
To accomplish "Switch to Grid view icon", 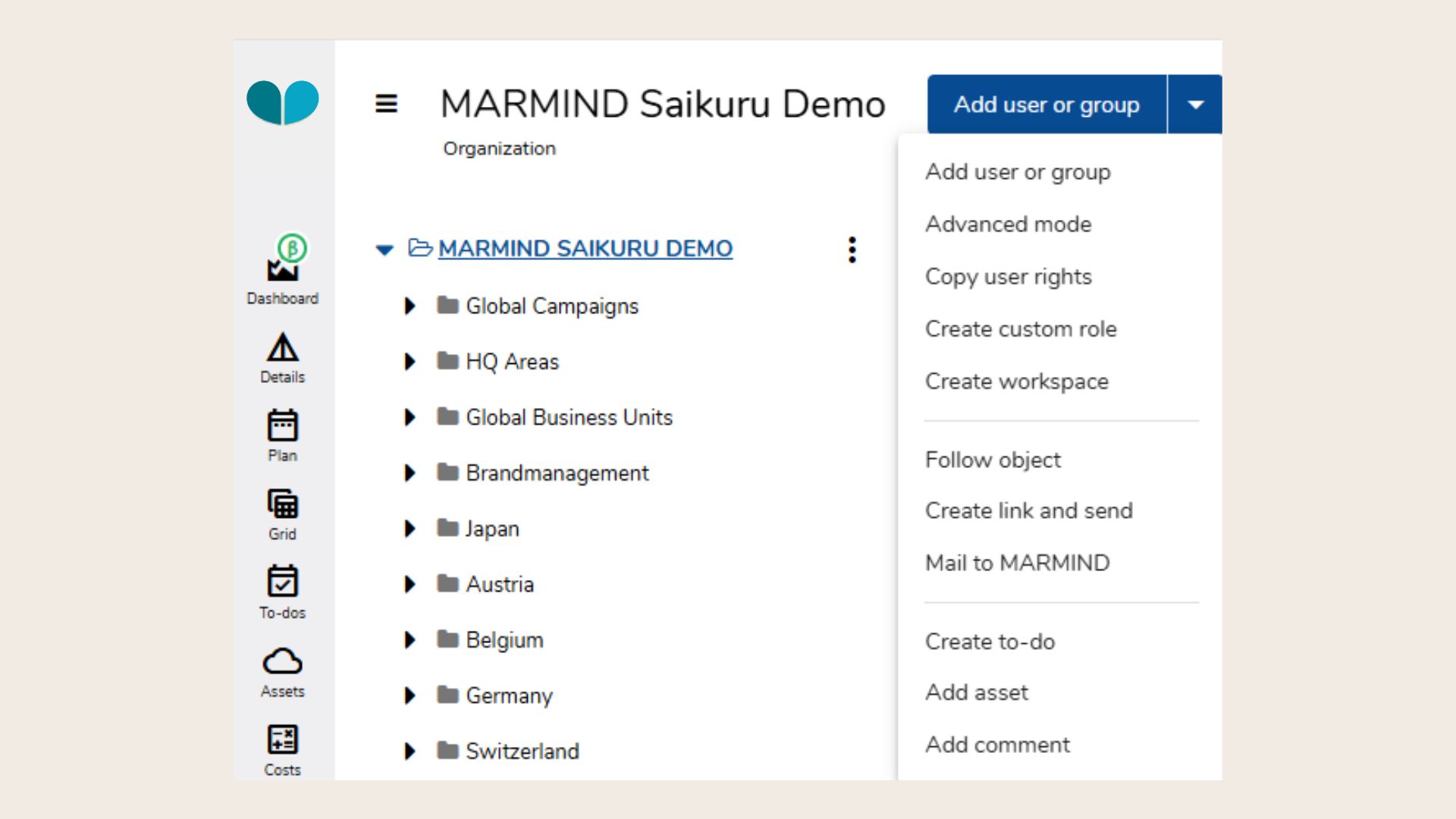I will pos(282,504).
